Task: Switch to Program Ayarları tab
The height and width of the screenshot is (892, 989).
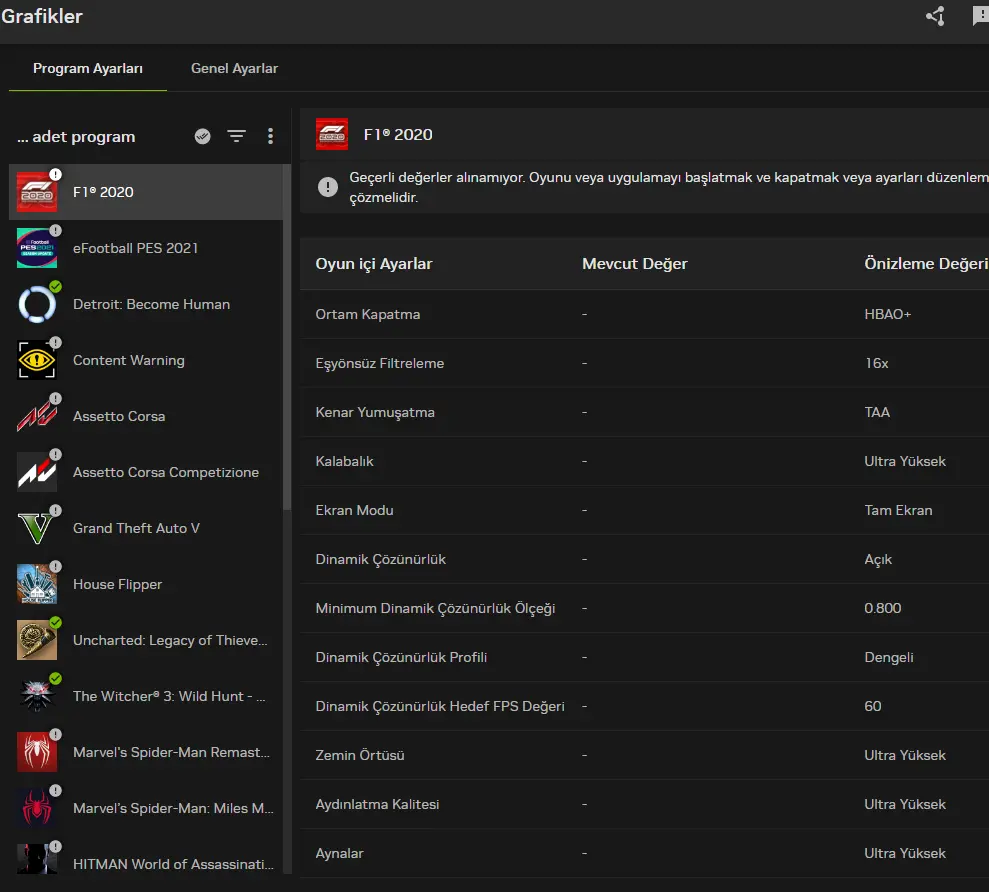Action: click(88, 68)
